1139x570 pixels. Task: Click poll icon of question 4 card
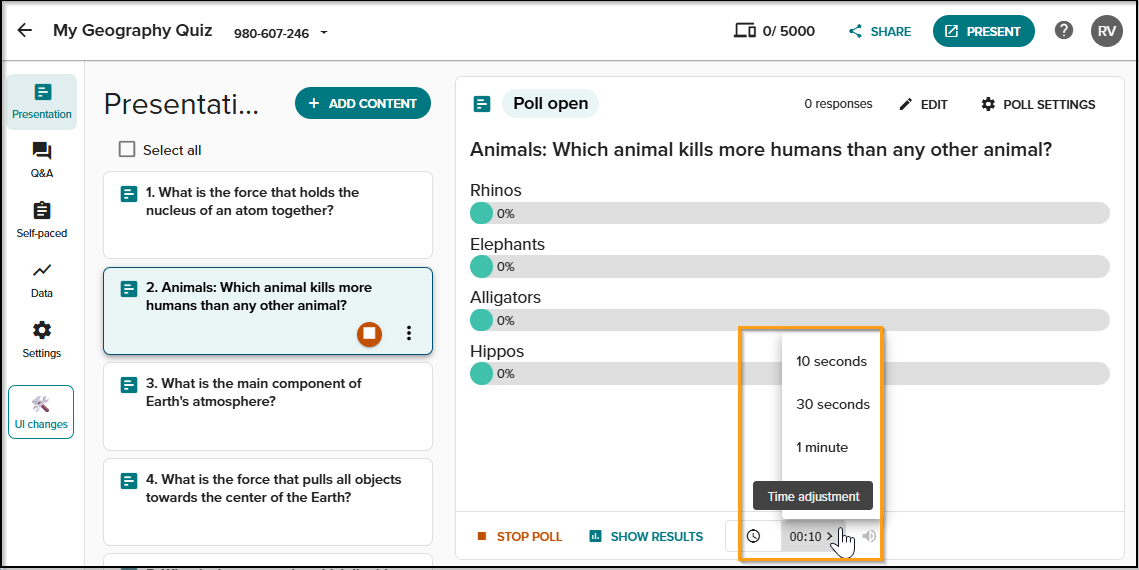click(129, 481)
